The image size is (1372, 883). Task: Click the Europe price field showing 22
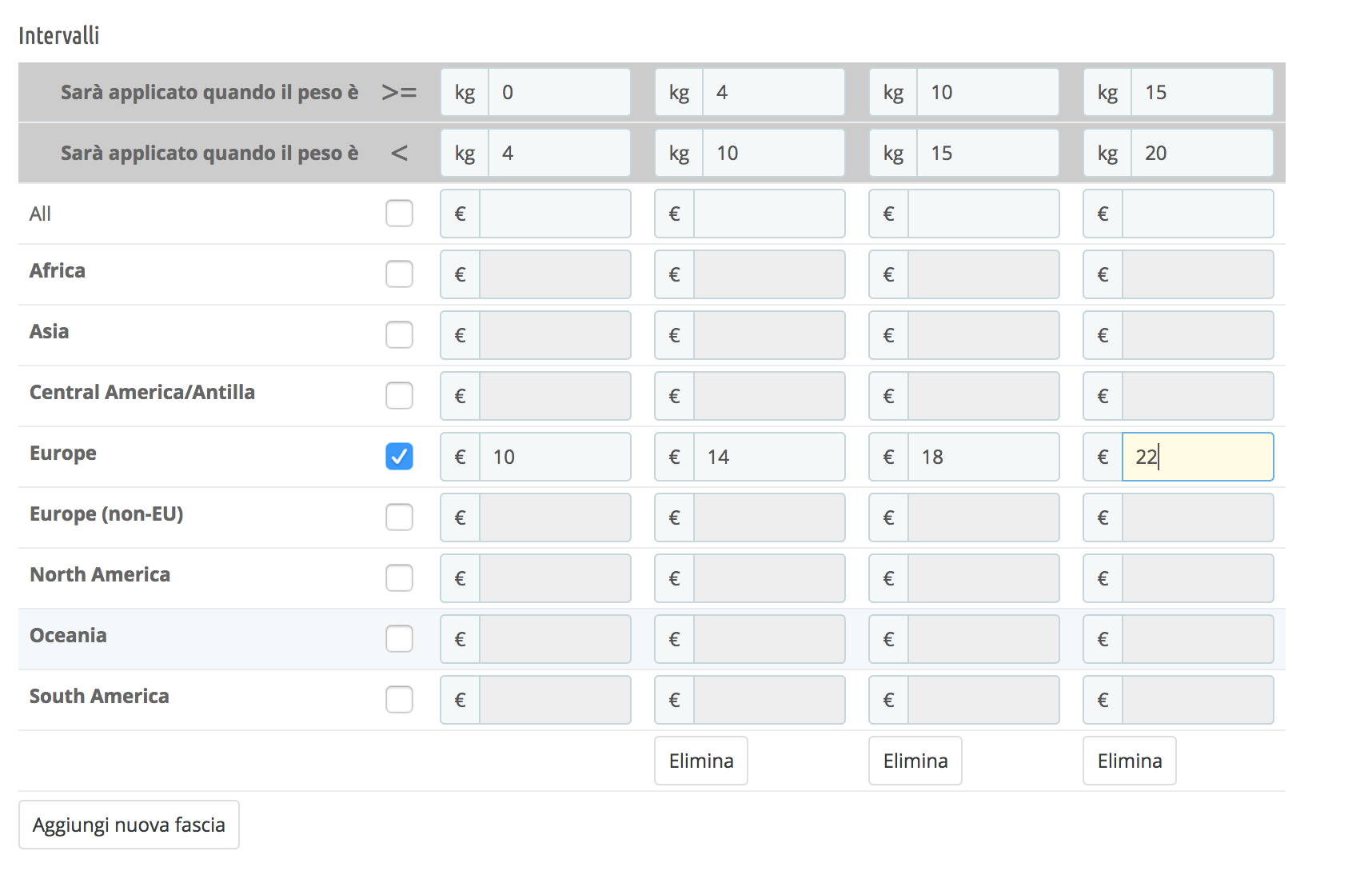pos(1197,457)
